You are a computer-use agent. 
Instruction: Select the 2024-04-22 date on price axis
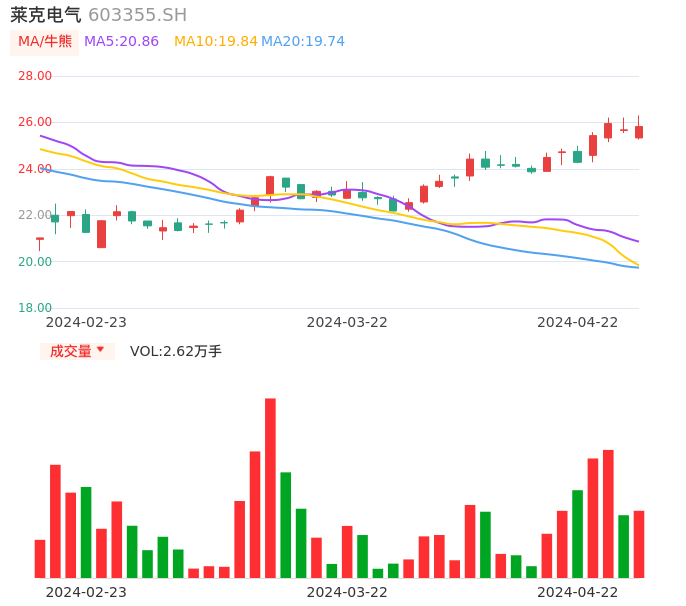pyautogui.click(x=578, y=322)
